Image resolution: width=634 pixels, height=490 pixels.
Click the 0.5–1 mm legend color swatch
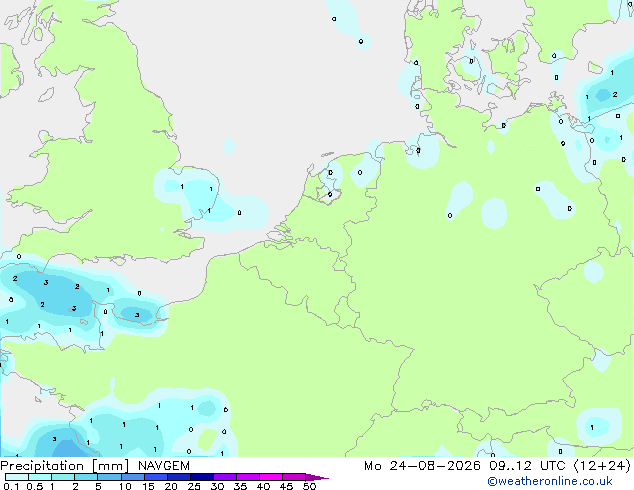40,477
